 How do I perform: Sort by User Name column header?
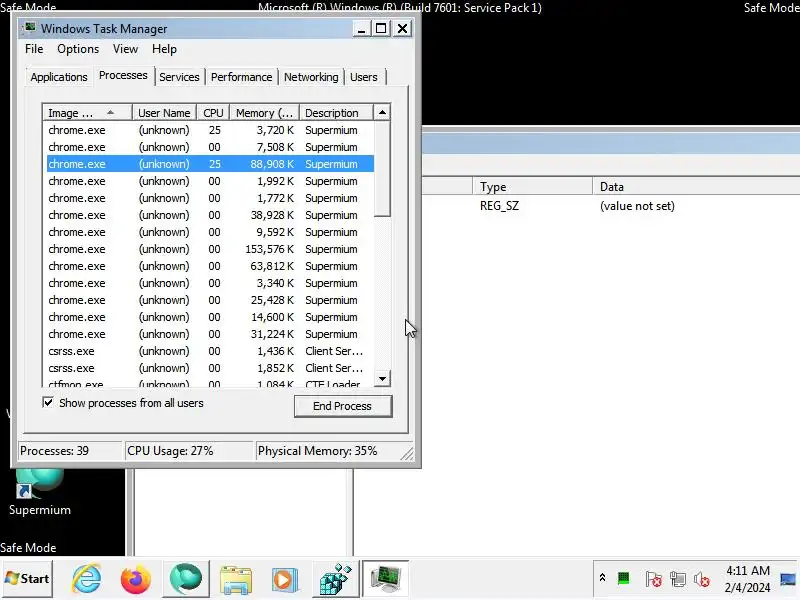[164, 113]
